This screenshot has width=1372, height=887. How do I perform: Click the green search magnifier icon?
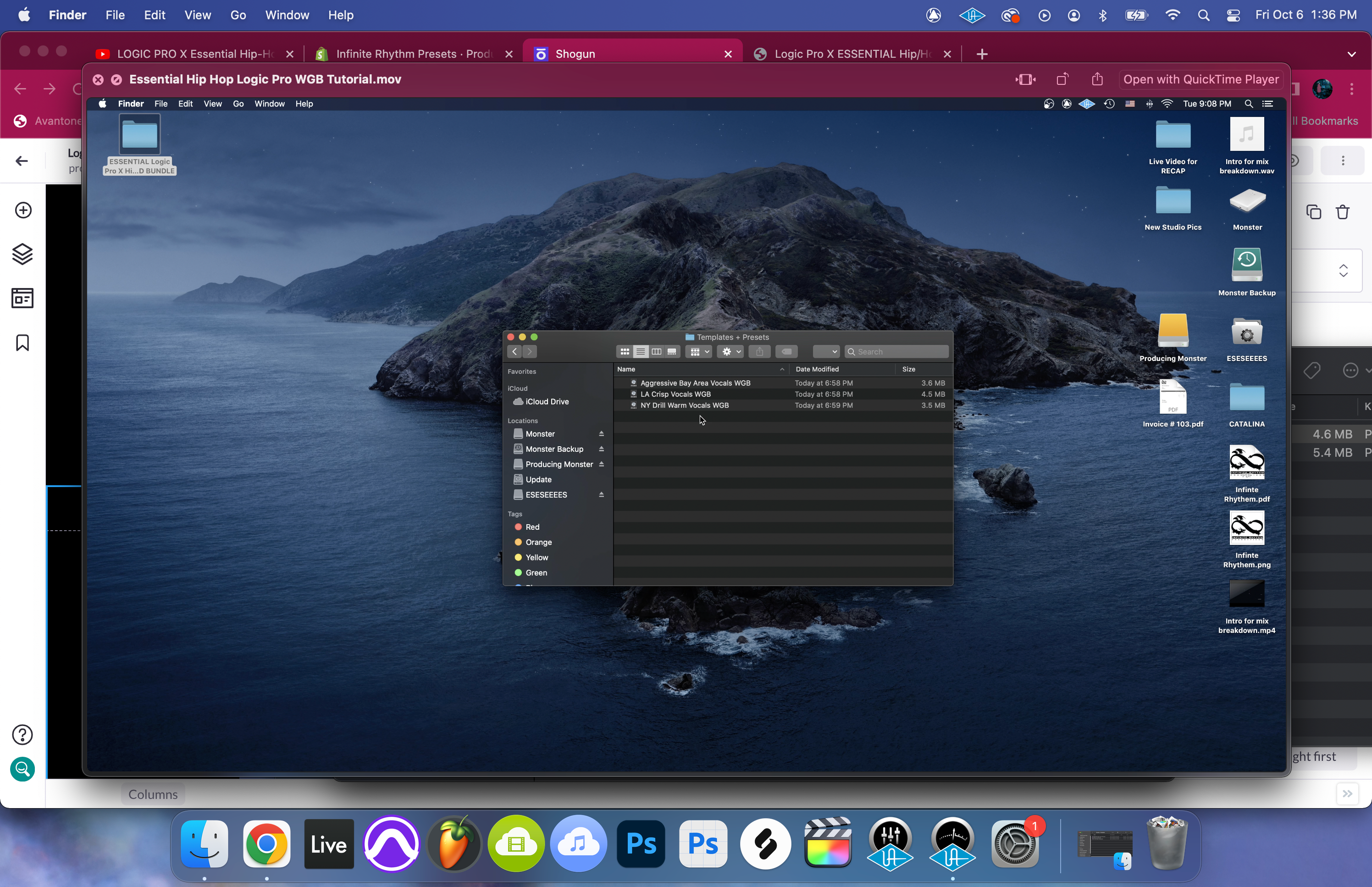[x=23, y=769]
